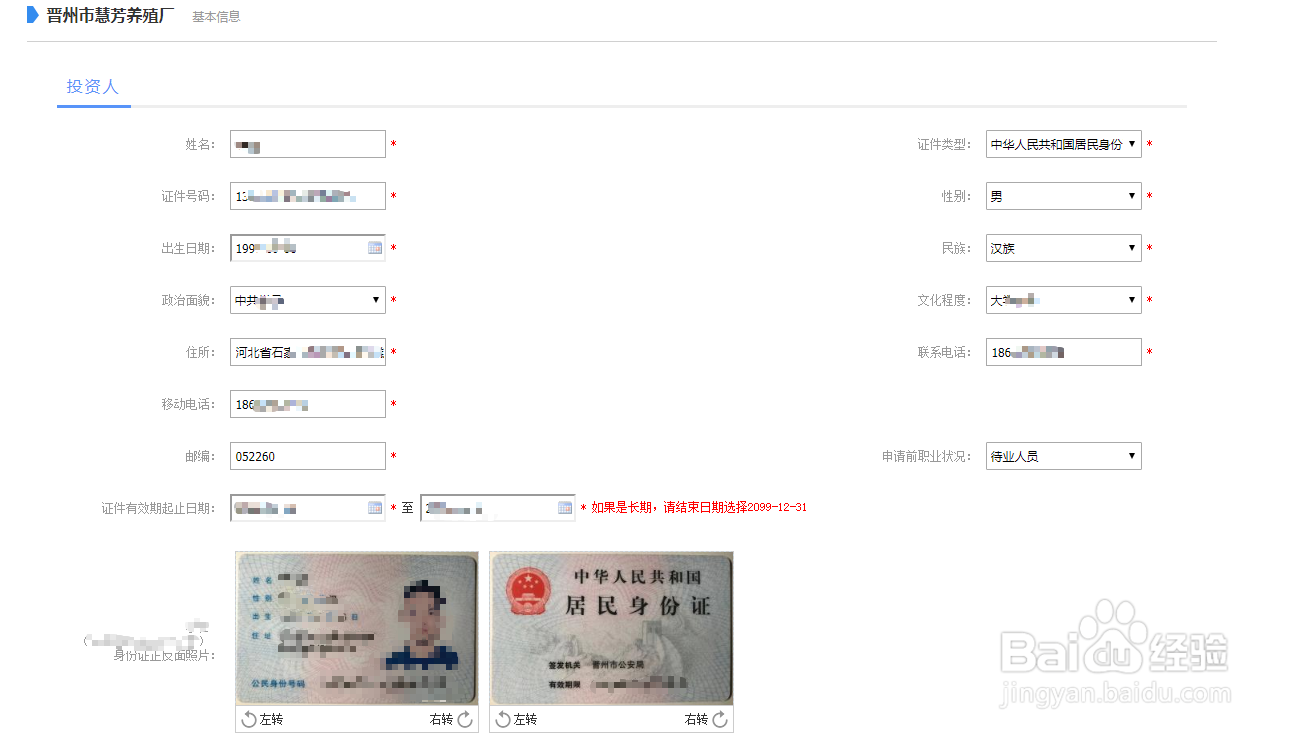
Task: Rotate the ID card portrait photo left
Action: coord(266,719)
